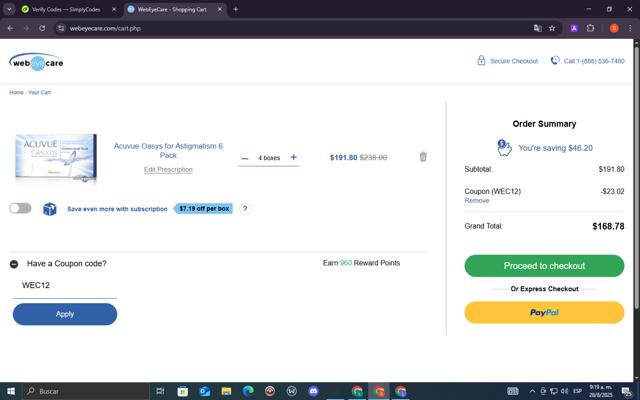
Task: Decrease box quantity with the minus icon
Action: point(244,158)
